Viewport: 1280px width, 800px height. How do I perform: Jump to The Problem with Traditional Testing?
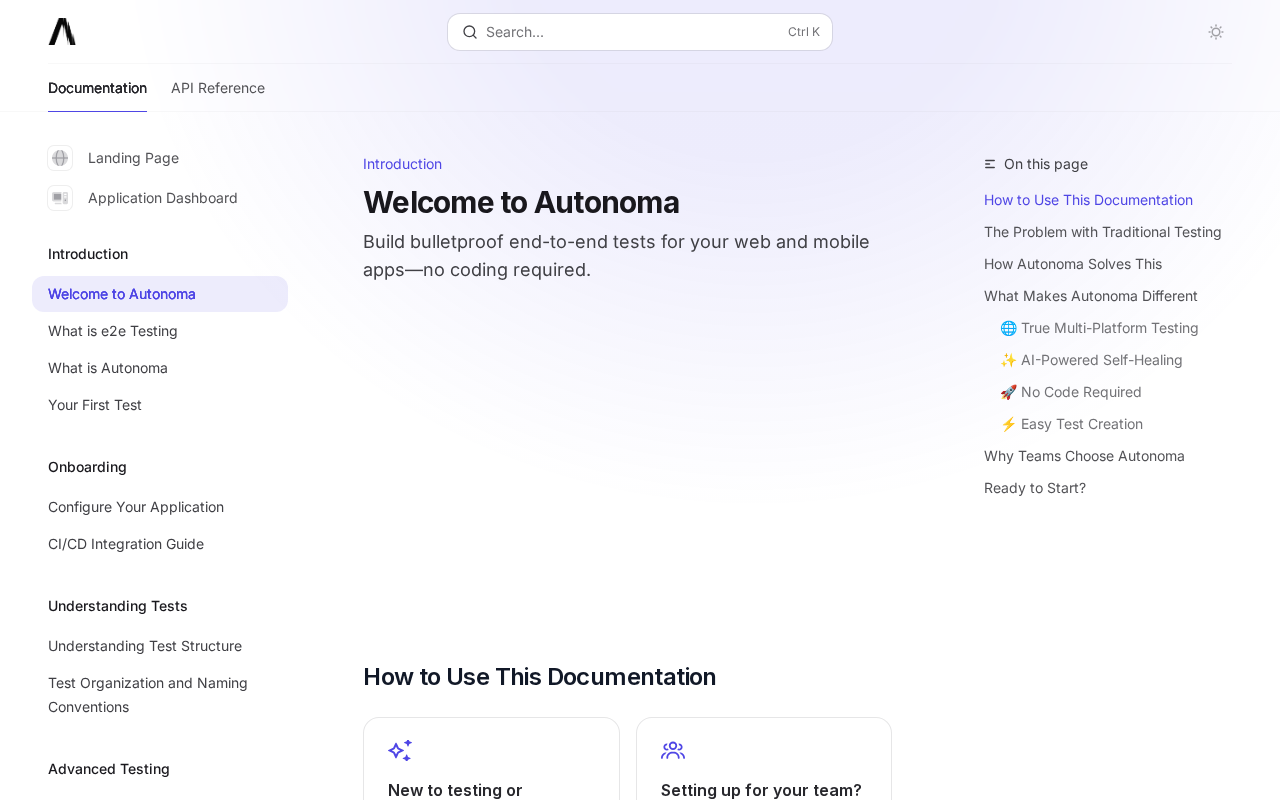tap(1103, 232)
